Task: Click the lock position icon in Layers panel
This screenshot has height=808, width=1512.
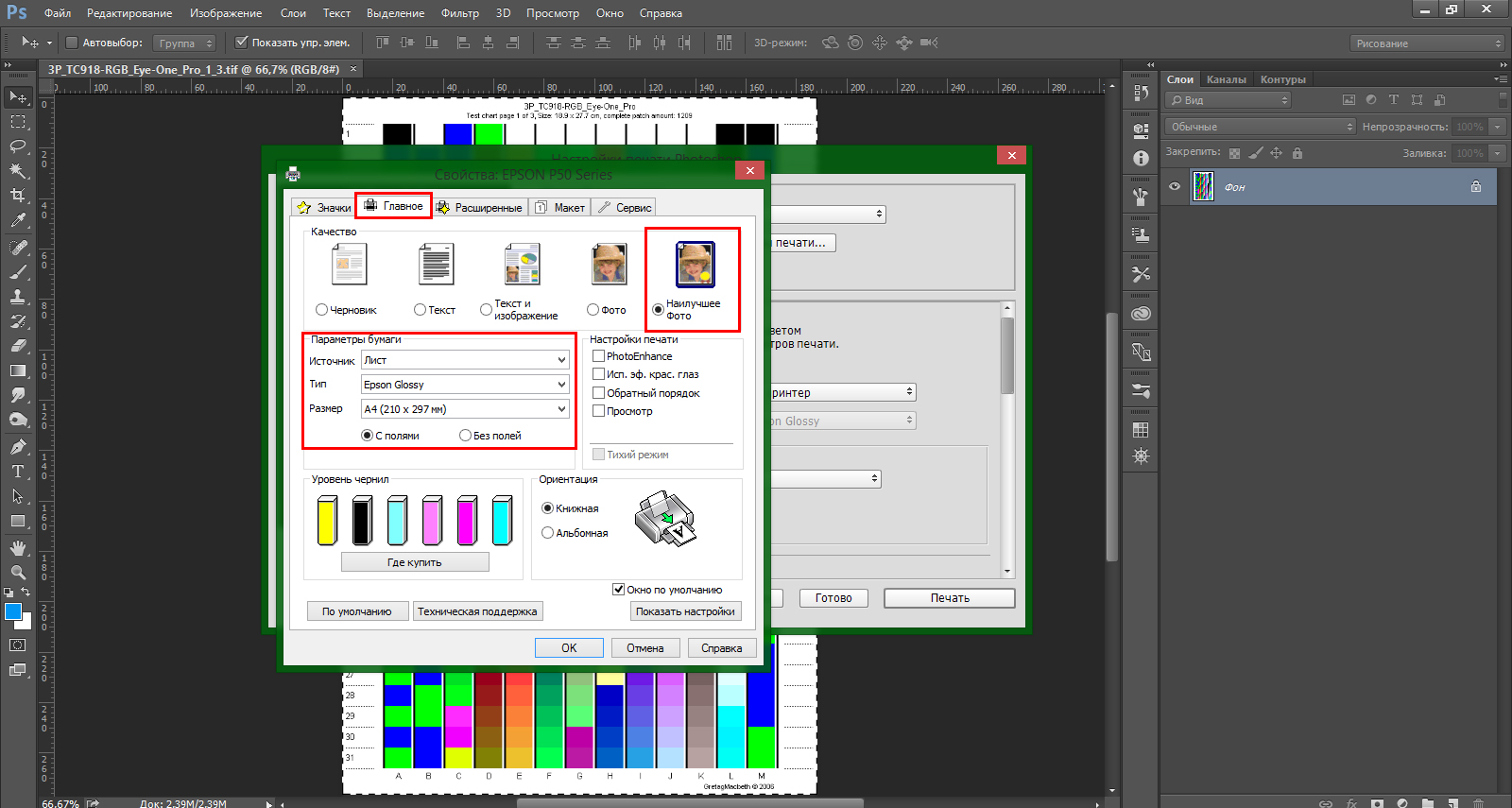Action: coord(1277,153)
